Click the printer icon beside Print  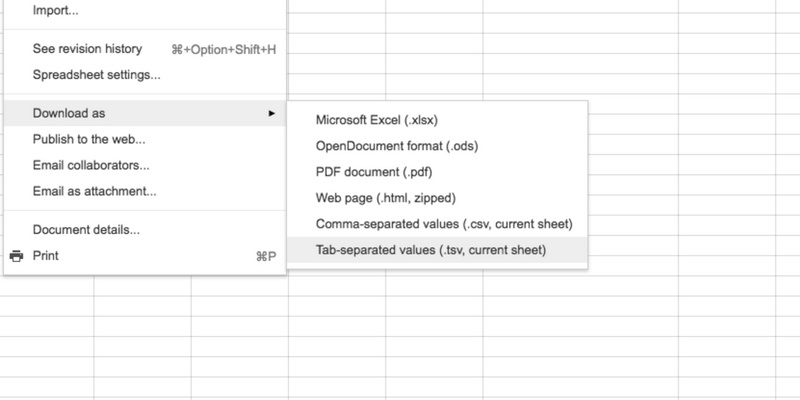(x=16, y=256)
